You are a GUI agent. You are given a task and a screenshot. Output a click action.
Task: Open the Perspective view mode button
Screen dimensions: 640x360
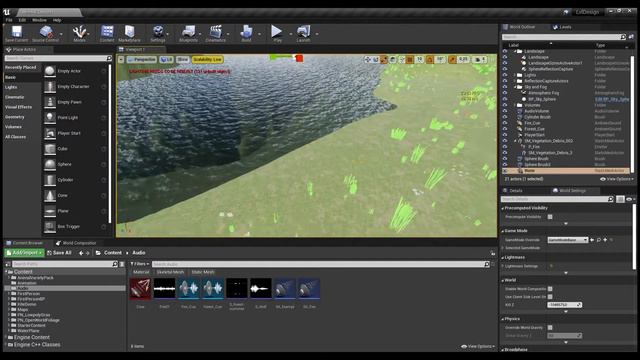pyautogui.click(x=142, y=60)
